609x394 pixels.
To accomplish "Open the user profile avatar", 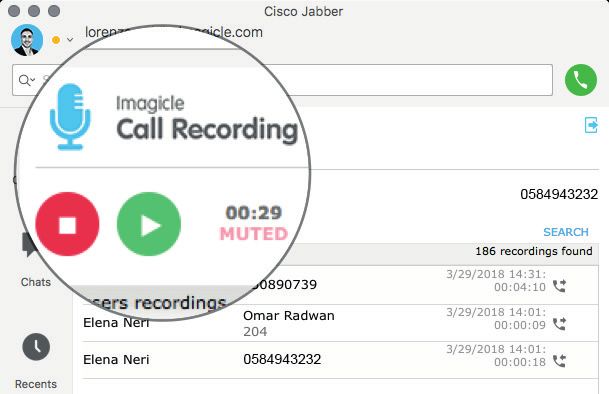I will (27, 40).
